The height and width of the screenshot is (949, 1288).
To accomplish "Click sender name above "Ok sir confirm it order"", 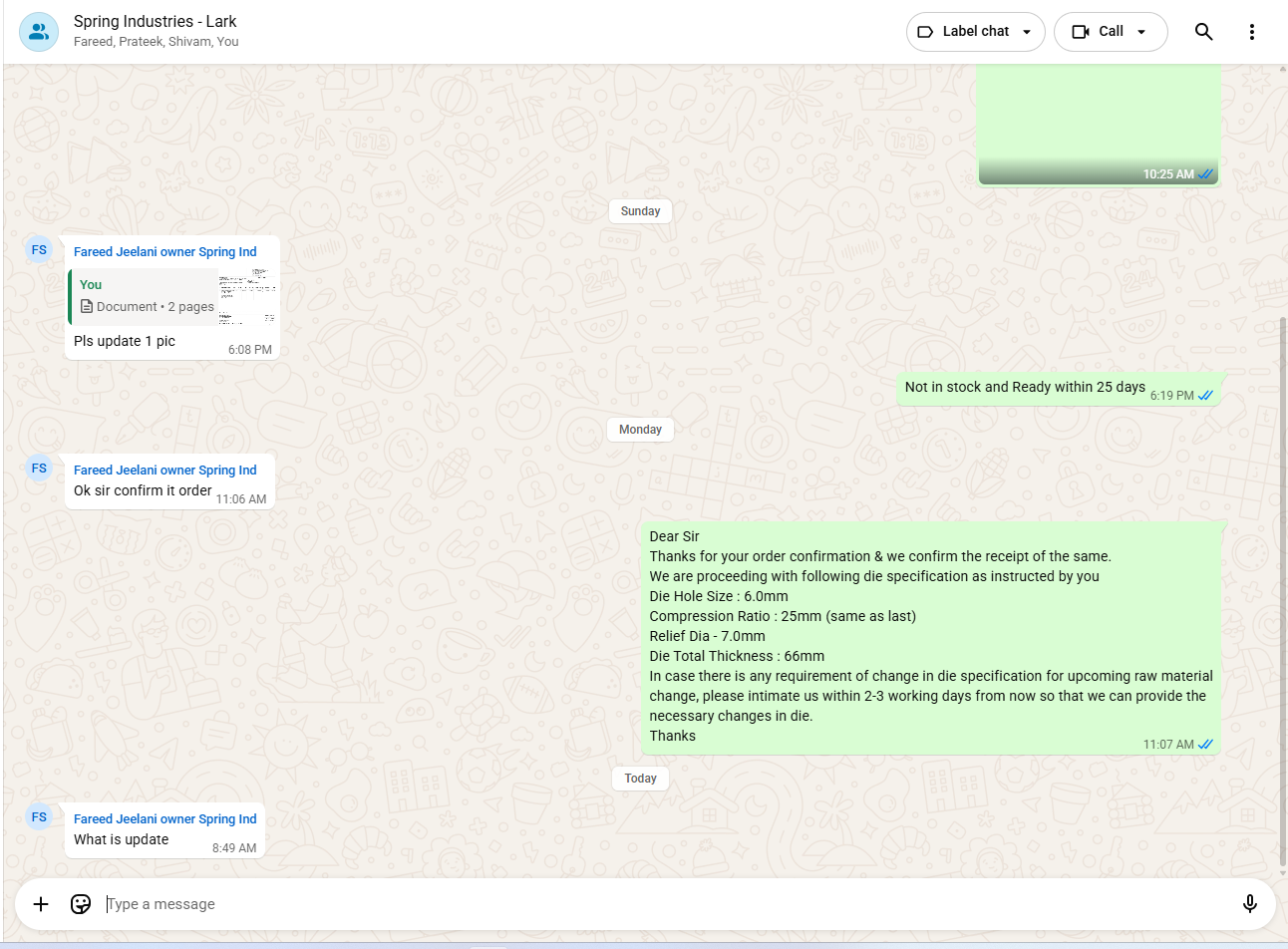I will point(164,471).
